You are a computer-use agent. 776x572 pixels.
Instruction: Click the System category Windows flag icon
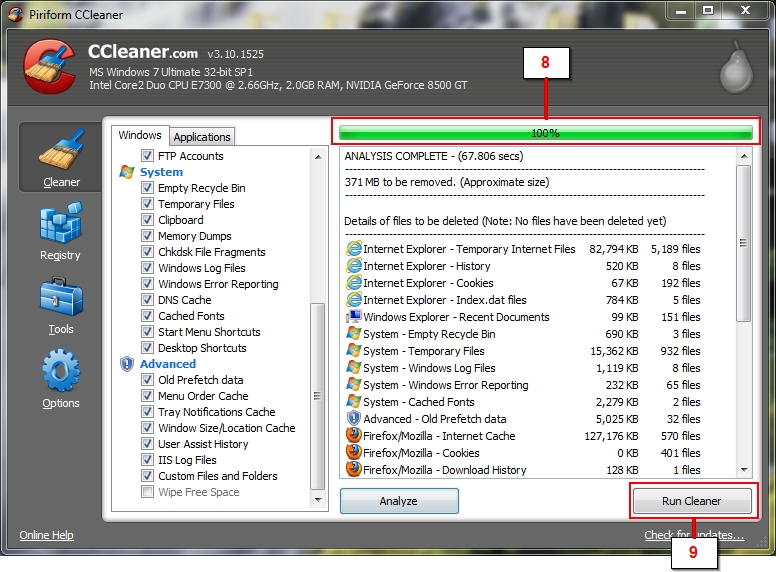tap(127, 172)
